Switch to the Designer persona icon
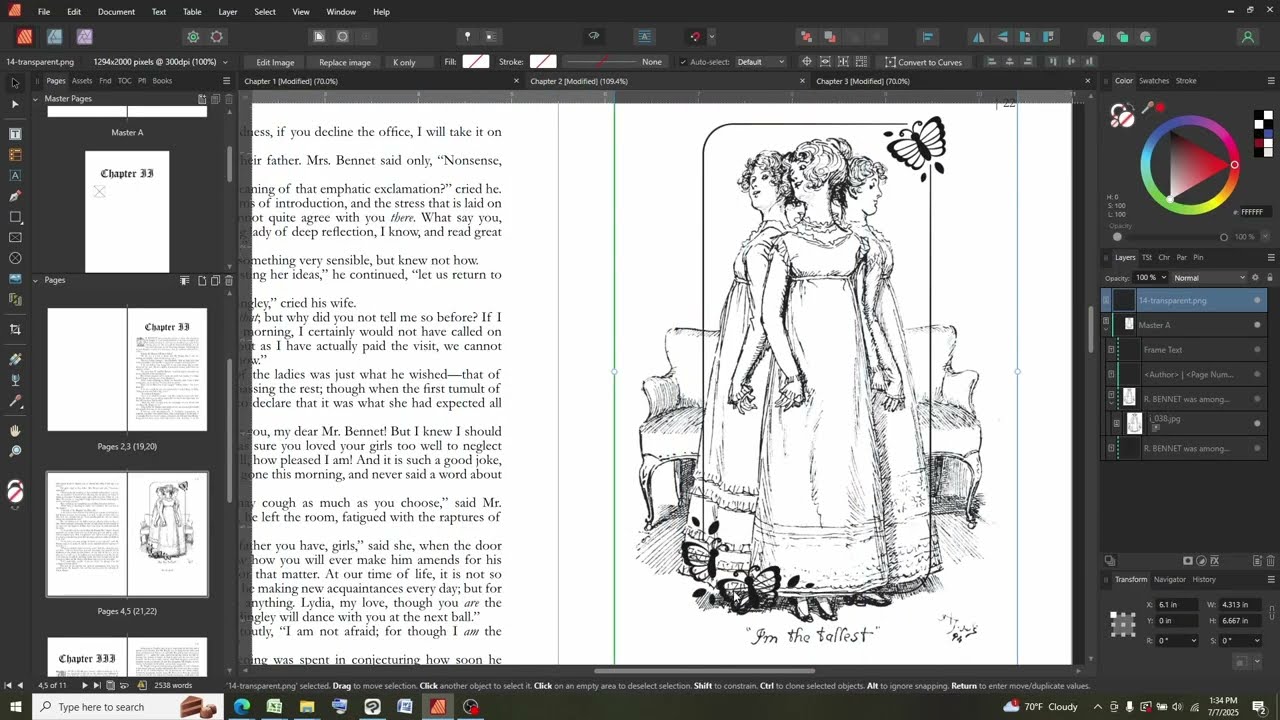Viewport: 1280px width, 720px height. pyautogui.click(x=54, y=36)
